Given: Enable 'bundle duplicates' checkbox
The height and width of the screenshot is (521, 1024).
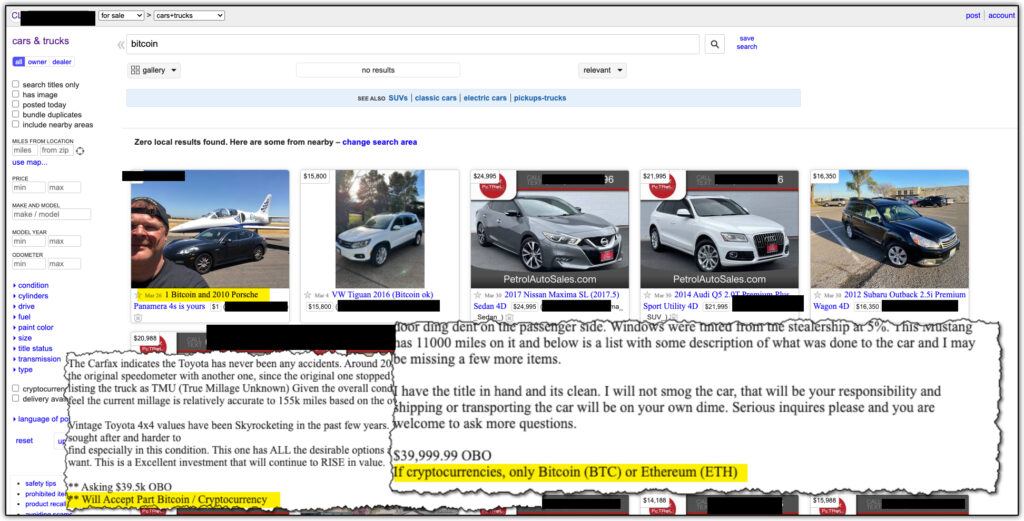Looking at the screenshot, I should (16, 114).
